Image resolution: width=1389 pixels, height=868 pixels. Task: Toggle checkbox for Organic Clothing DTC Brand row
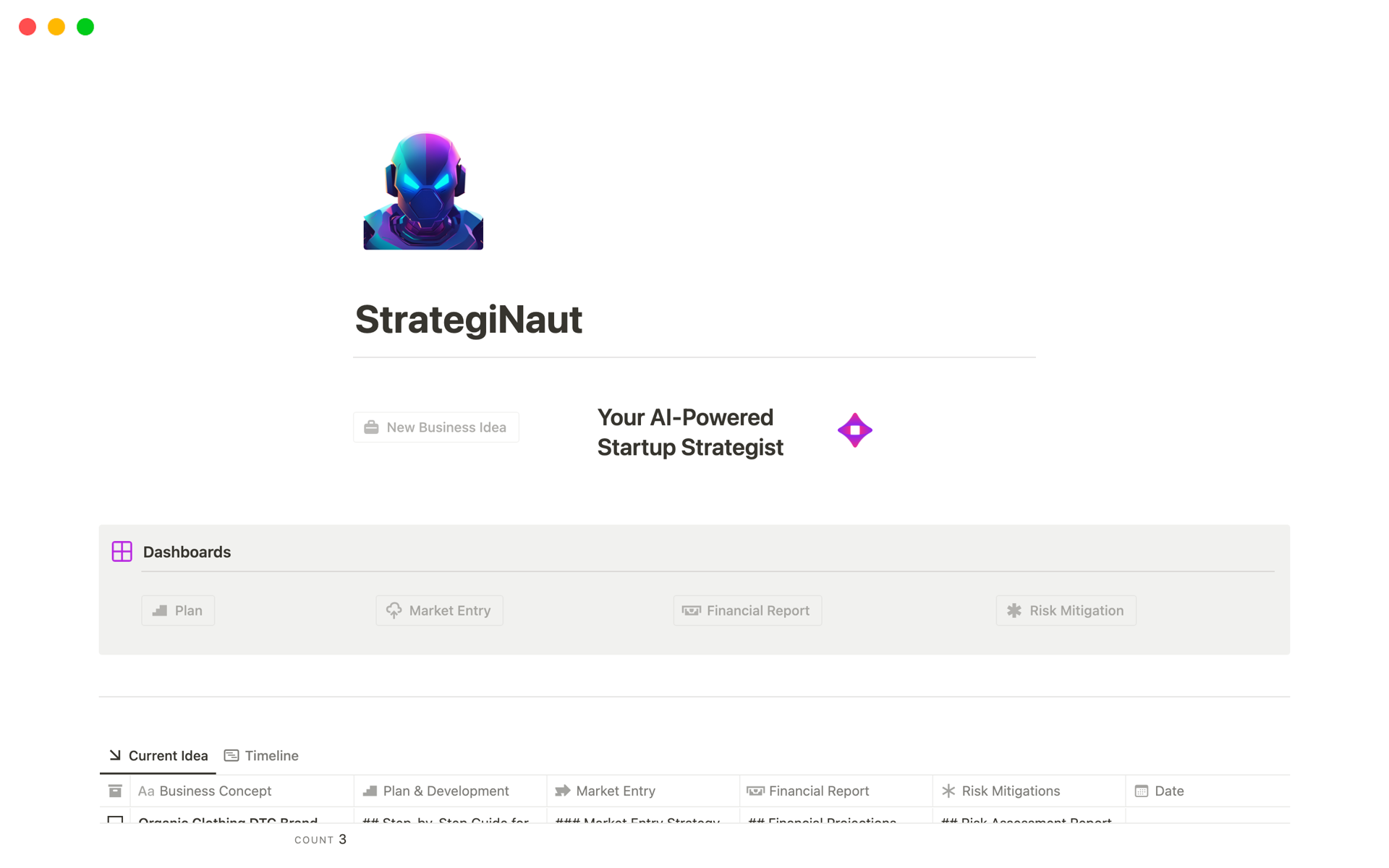pyautogui.click(x=115, y=820)
